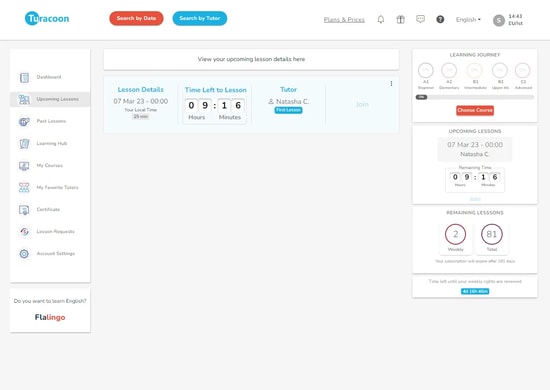Click the Certificate sidebar icon
The height and width of the screenshot is (390, 550).
24,210
